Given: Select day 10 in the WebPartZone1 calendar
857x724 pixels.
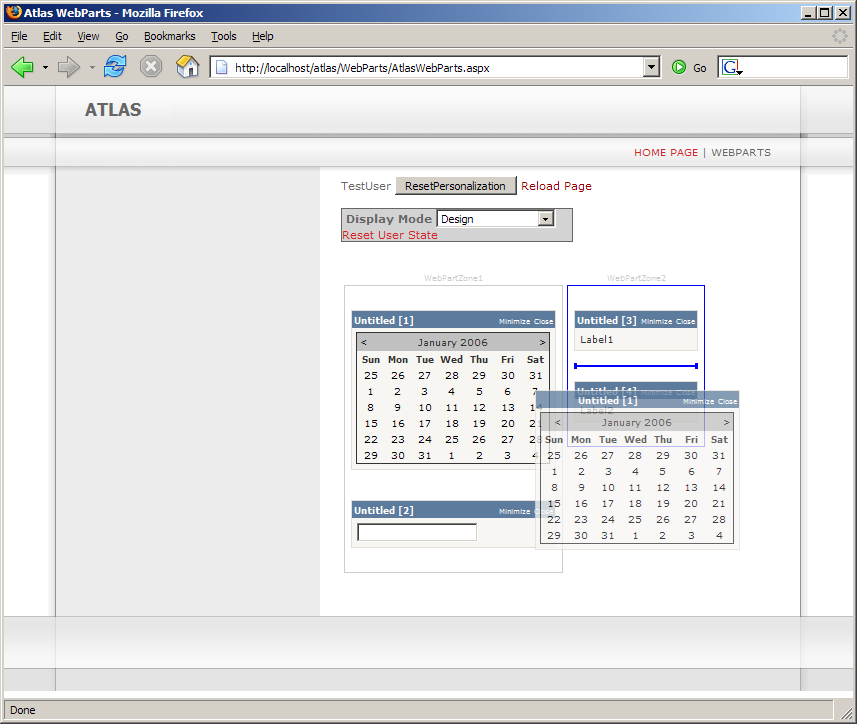Looking at the screenshot, I should click(425, 408).
